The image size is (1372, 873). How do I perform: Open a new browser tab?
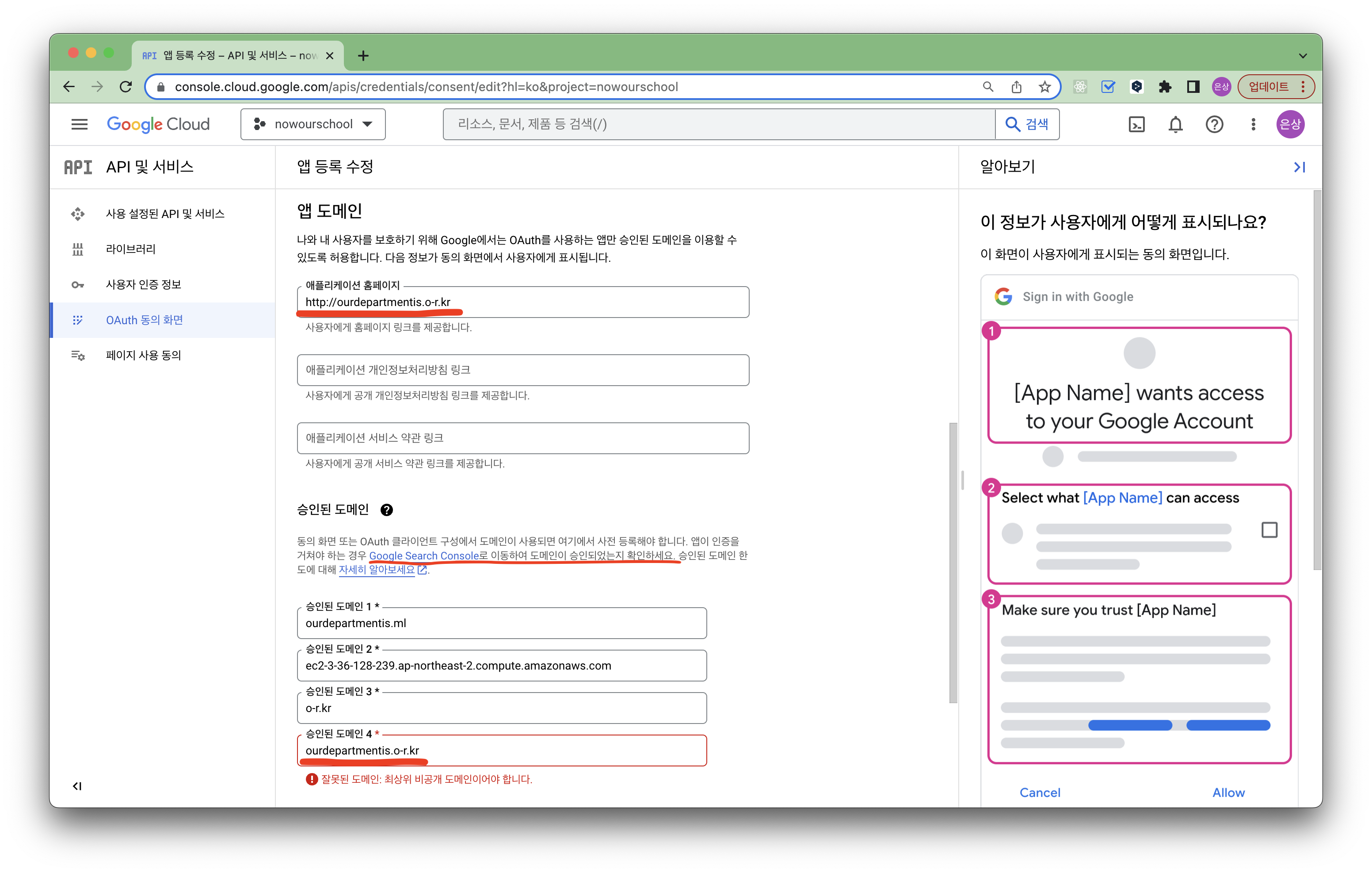[363, 56]
